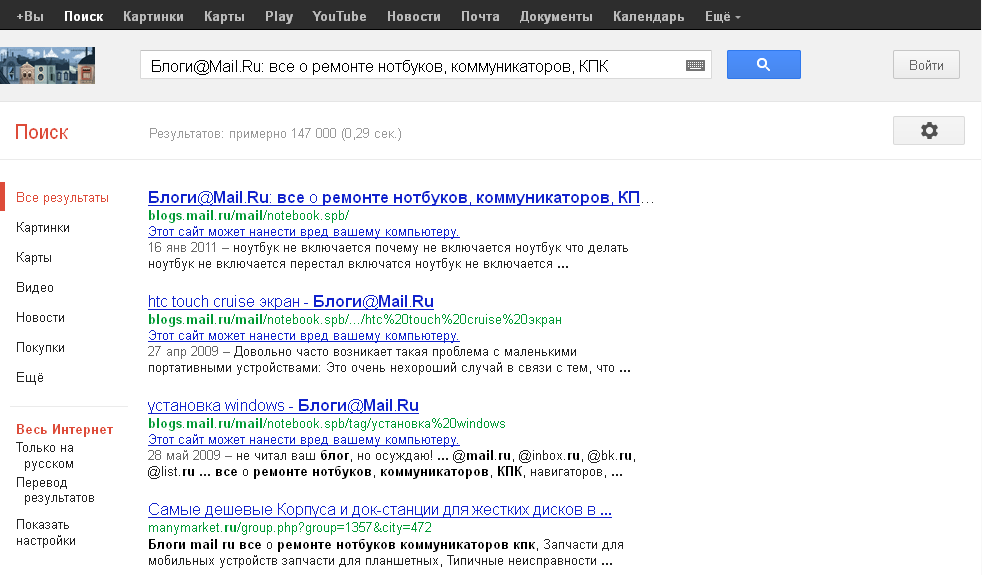
Task: Go to YouTube from top bar
Action: click(339, 17)
